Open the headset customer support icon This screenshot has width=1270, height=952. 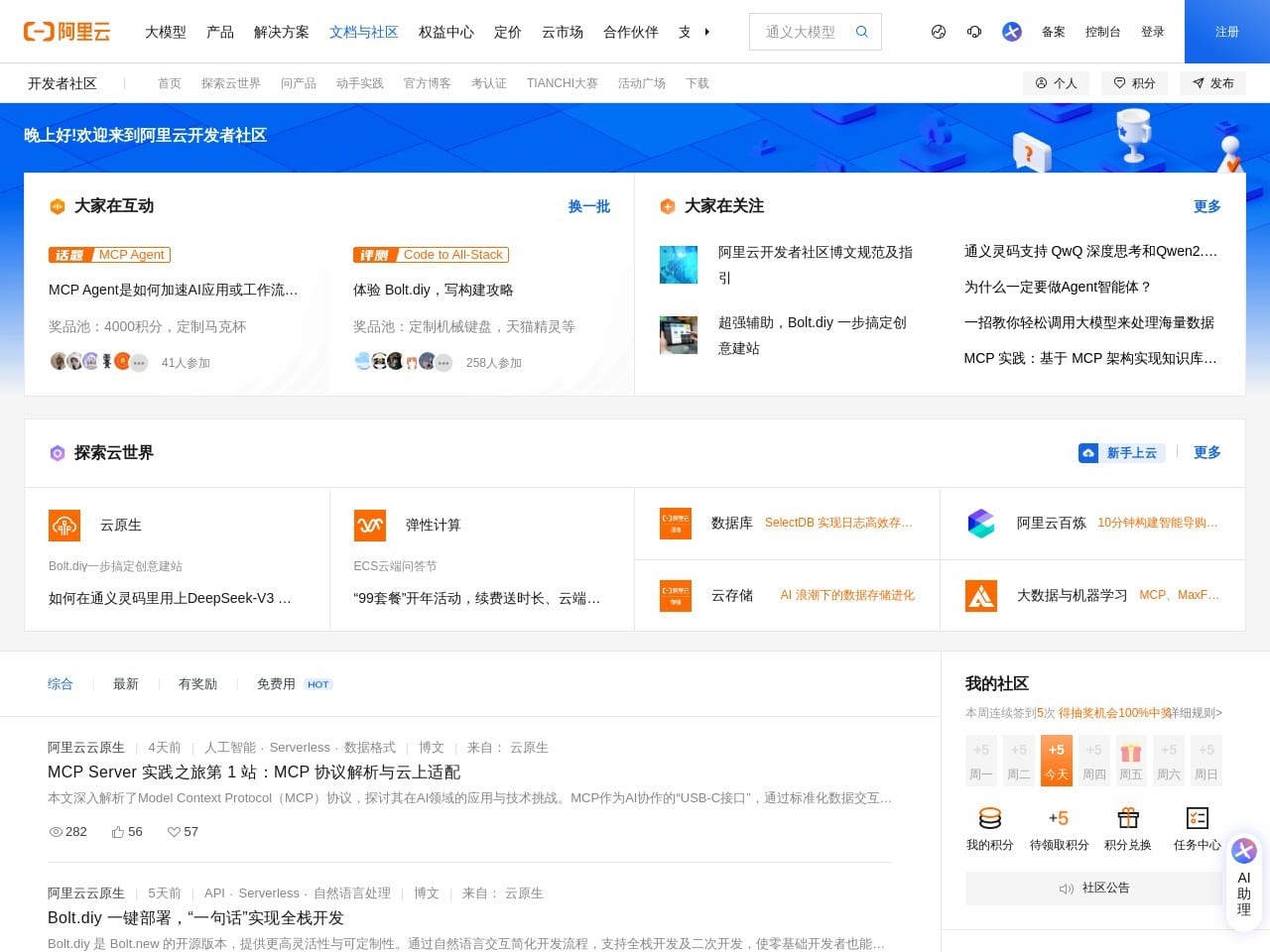coord(974,32)
